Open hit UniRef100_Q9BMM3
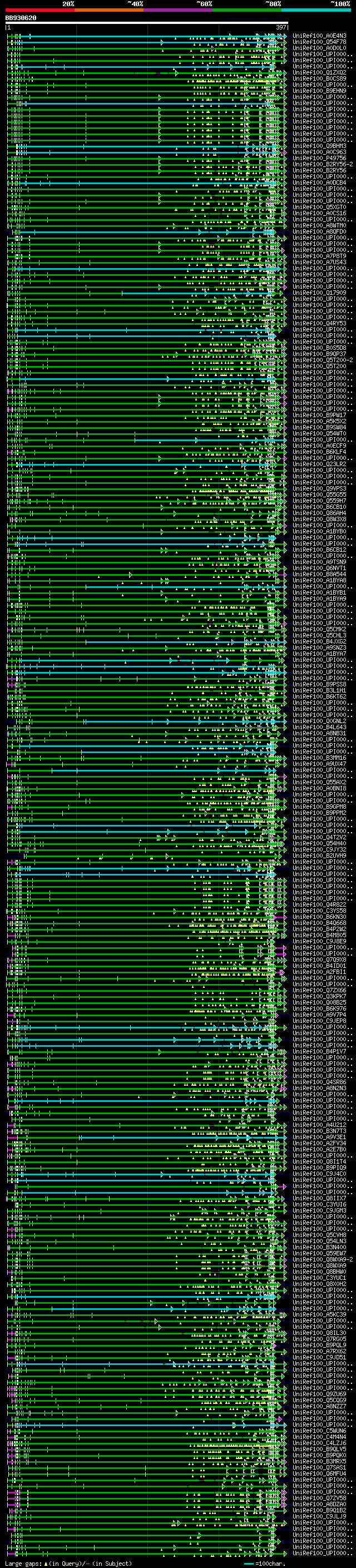This screenshot has height=1568, width=356. click(x=319, y=146)
